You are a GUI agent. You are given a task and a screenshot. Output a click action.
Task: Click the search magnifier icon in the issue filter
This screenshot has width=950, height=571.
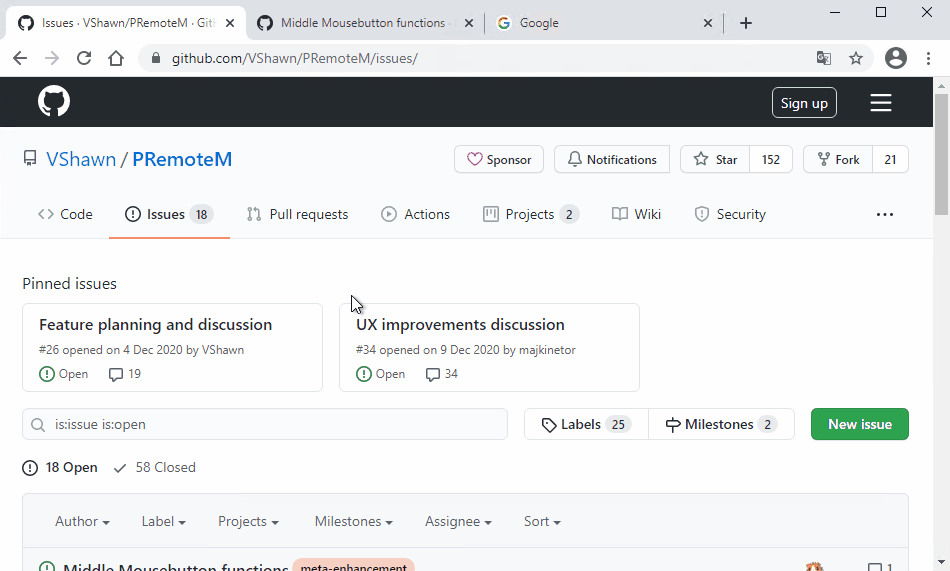click(38, 424)
